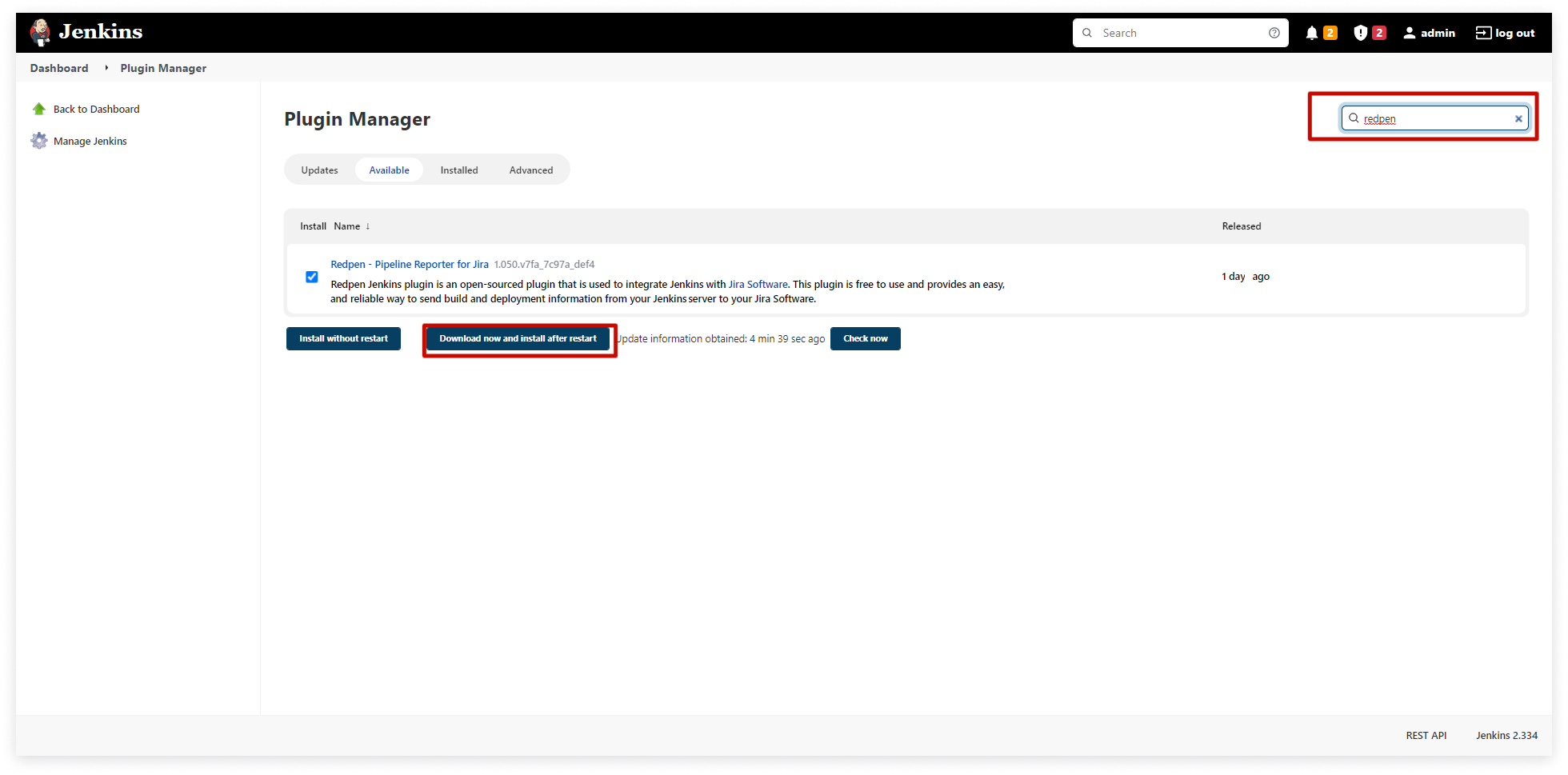Clear the redpen plugin filter with X

(x=1518, y=118)
